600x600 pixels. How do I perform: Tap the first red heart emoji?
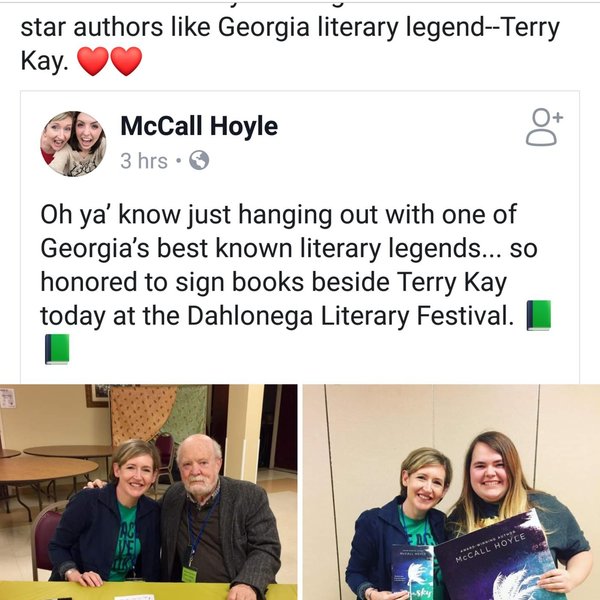pos(93,61)
